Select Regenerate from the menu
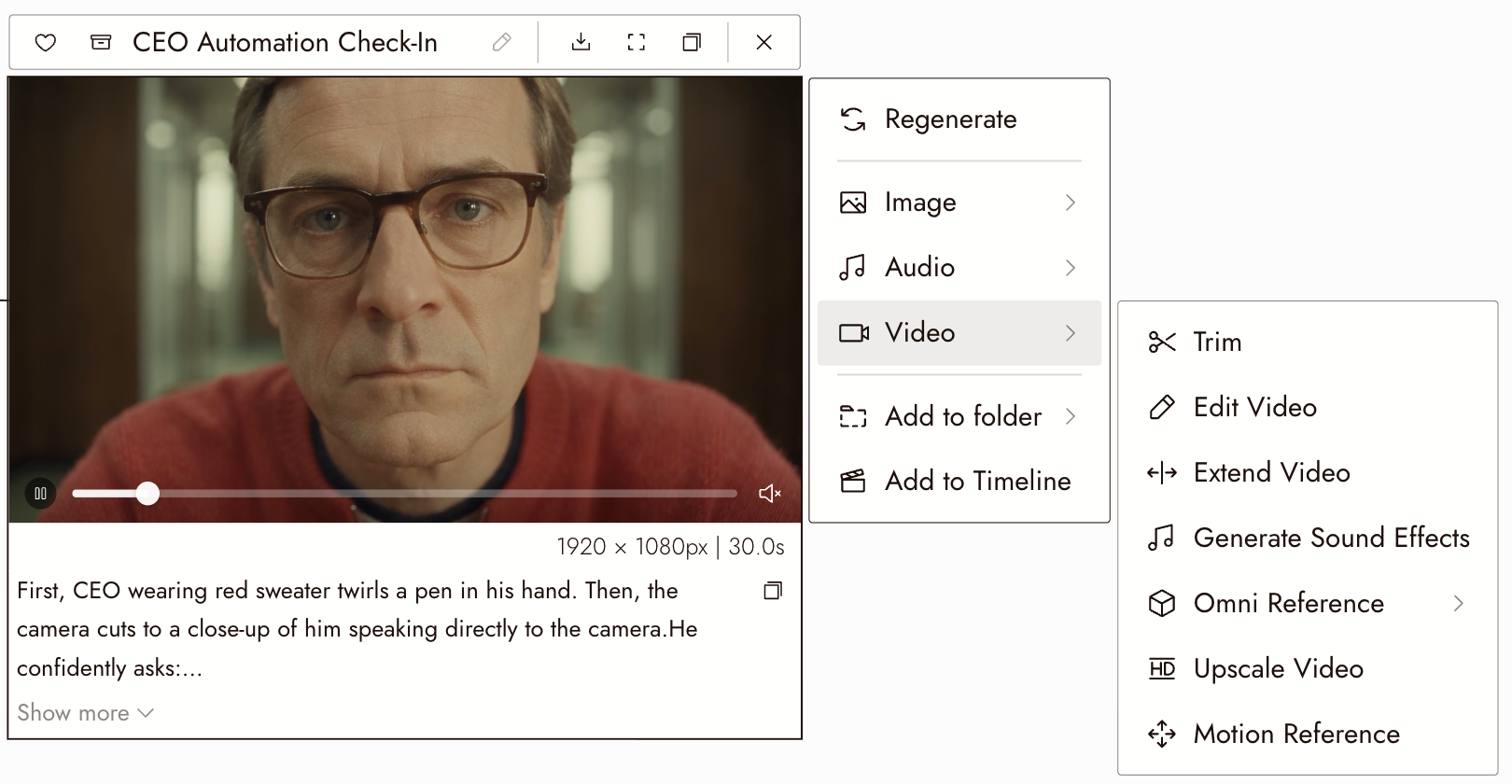The image size is (1512, 784). [959, 119]
